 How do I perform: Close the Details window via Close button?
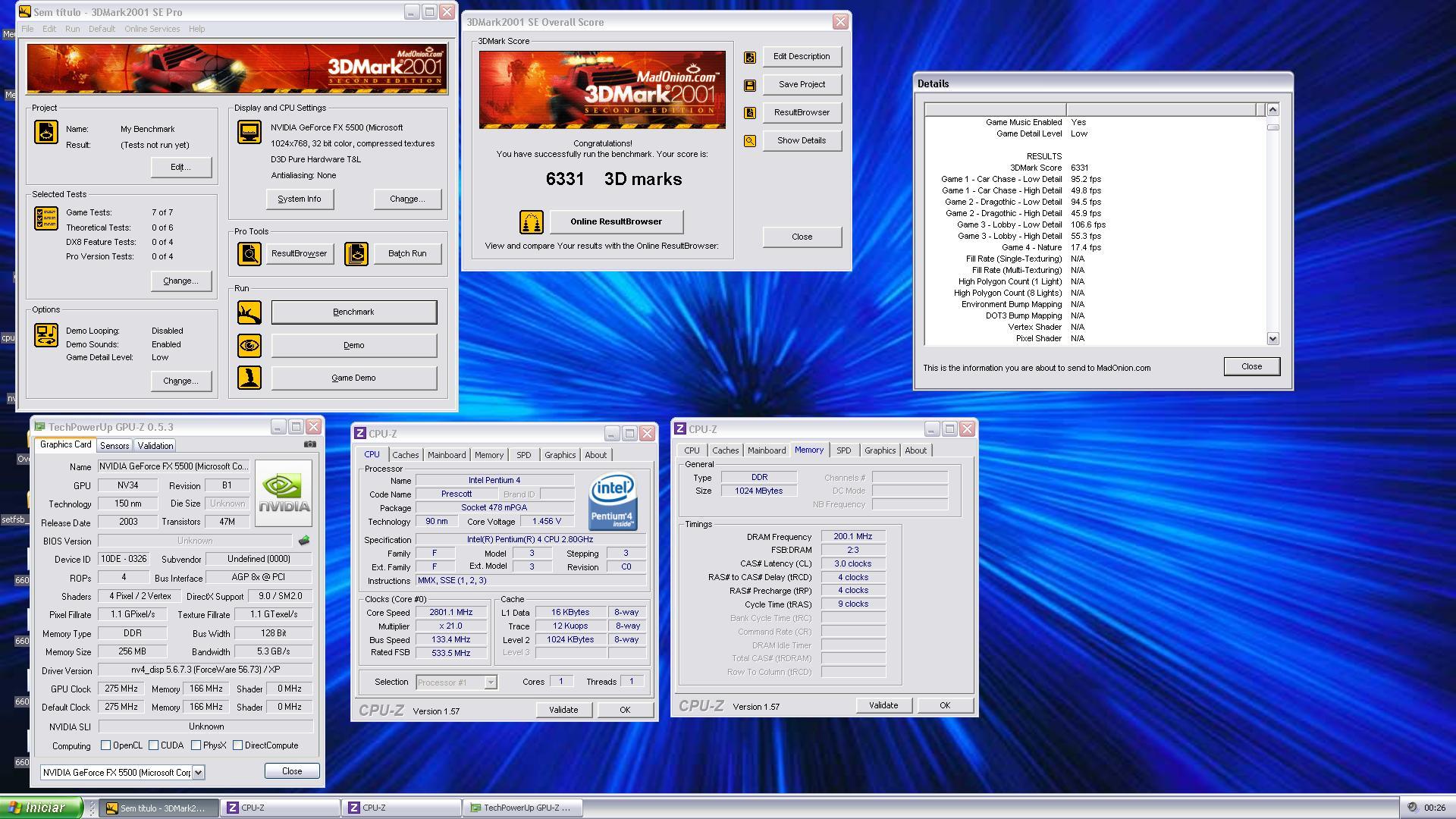tap(1252, 367)
